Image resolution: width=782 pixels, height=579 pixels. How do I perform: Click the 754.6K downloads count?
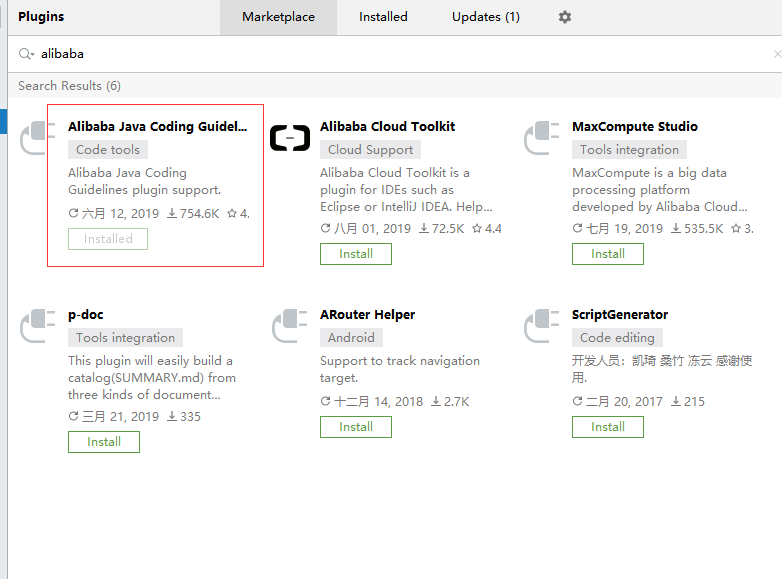(193, 214)
